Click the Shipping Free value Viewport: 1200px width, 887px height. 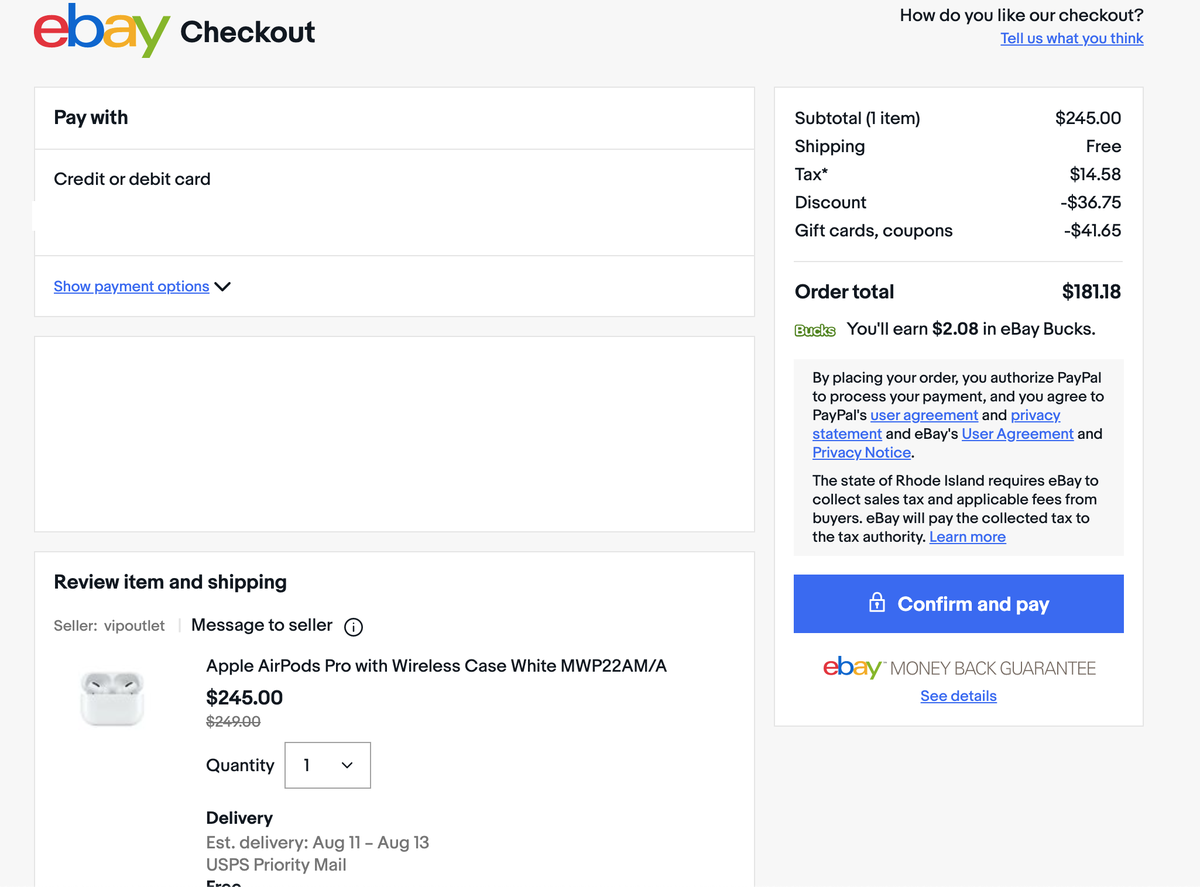1103,146
